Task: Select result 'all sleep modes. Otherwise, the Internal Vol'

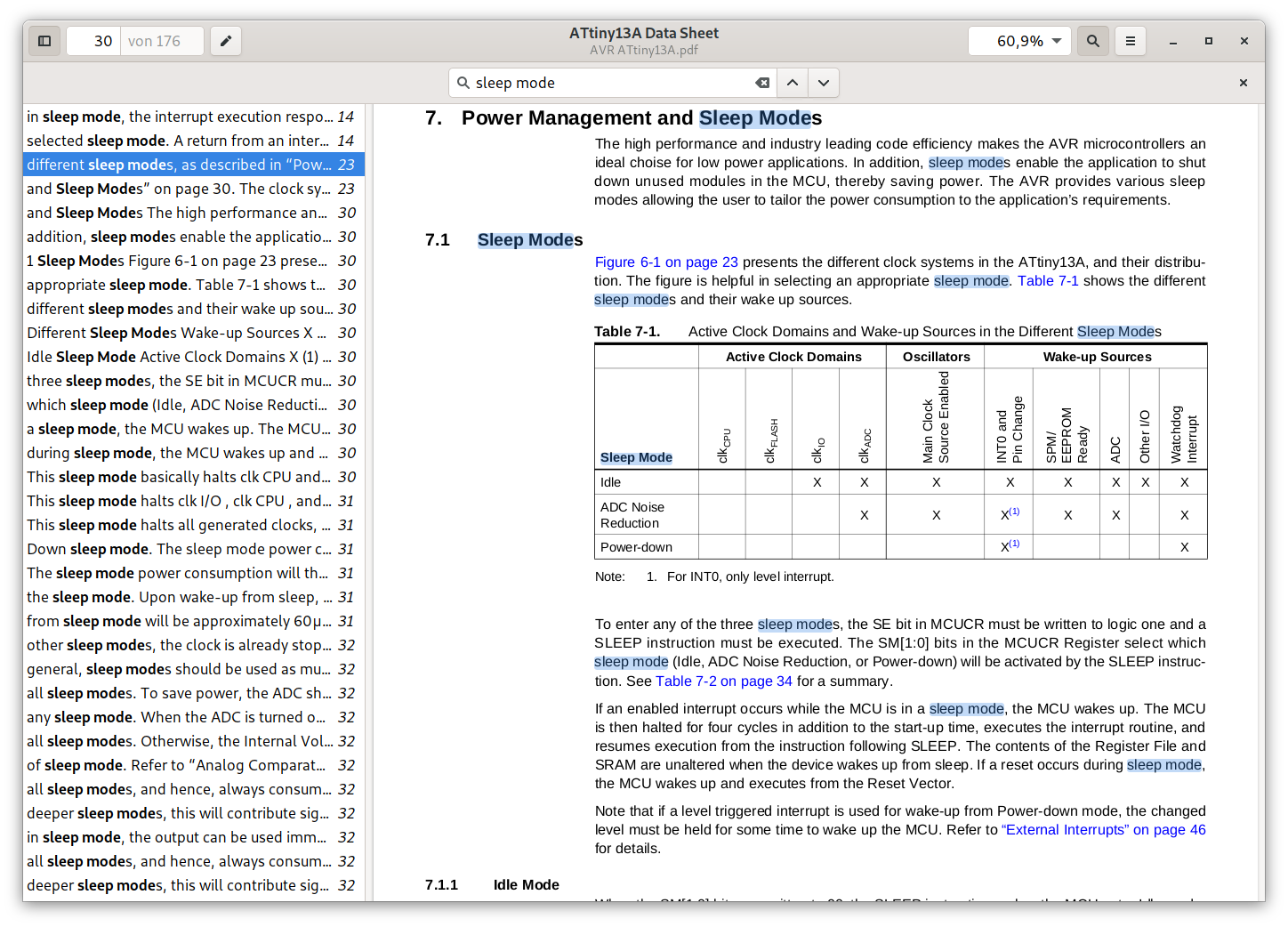Action: pyautogui.click(x=194, y=741)
